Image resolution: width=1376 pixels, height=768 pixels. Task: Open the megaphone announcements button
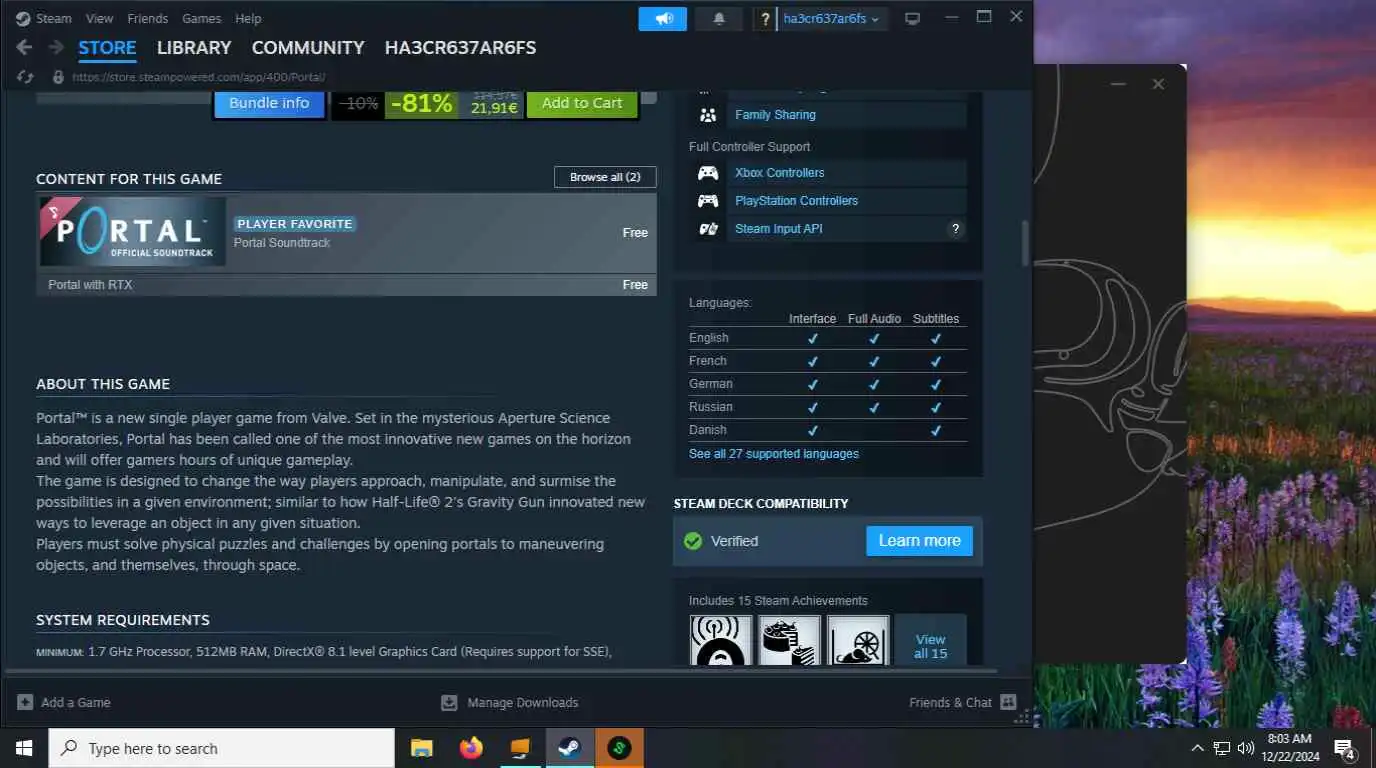click(x=663, y=18)
